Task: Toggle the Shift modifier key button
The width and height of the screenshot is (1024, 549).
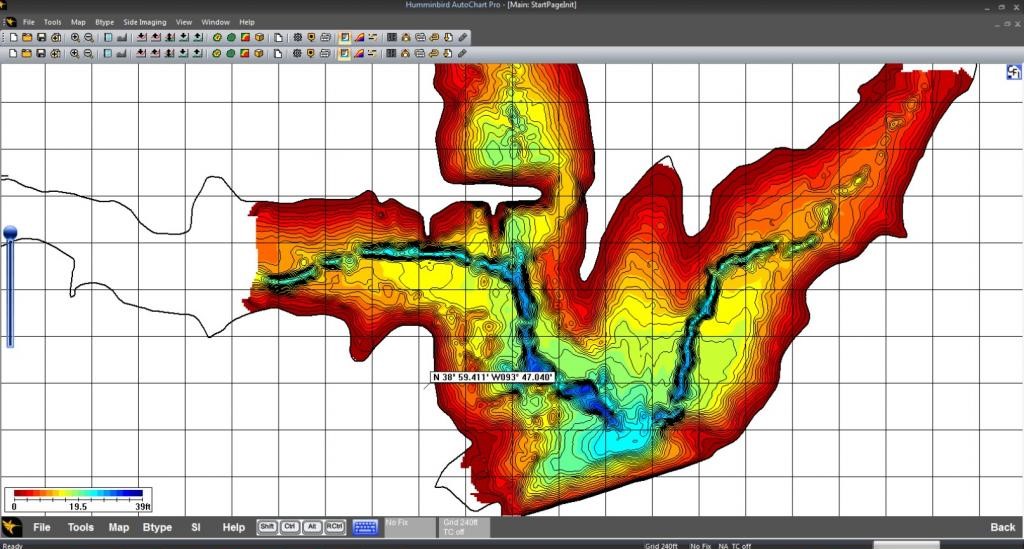Action: (x=267, y=527)
